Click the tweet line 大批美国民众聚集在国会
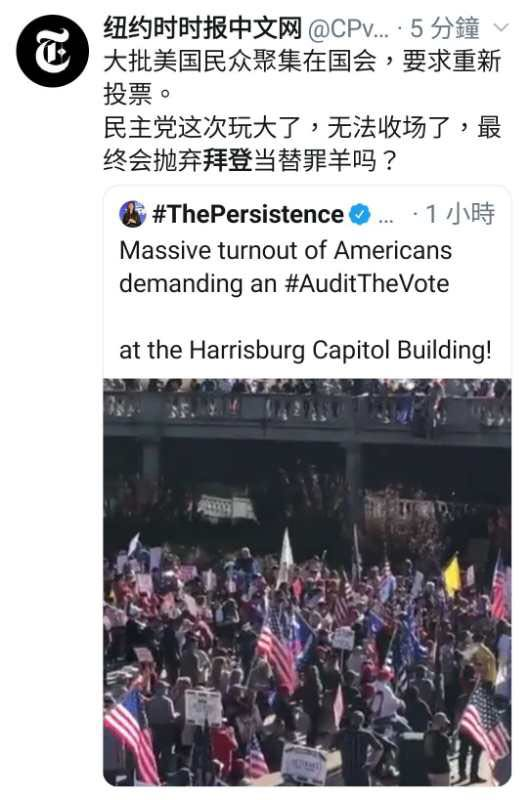 [240, 61]
